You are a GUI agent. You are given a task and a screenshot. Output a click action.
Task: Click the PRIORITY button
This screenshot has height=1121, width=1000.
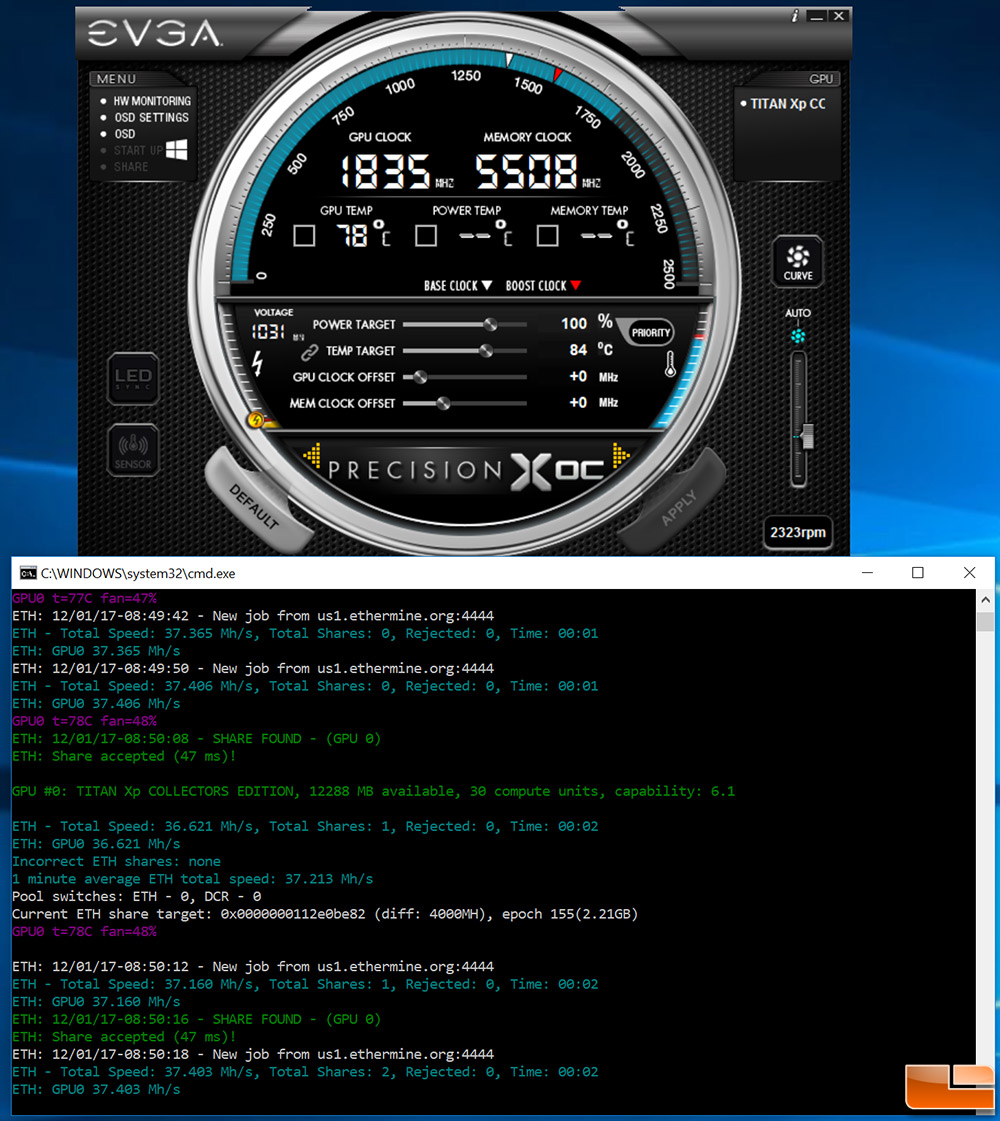click(x=650, y=332)
